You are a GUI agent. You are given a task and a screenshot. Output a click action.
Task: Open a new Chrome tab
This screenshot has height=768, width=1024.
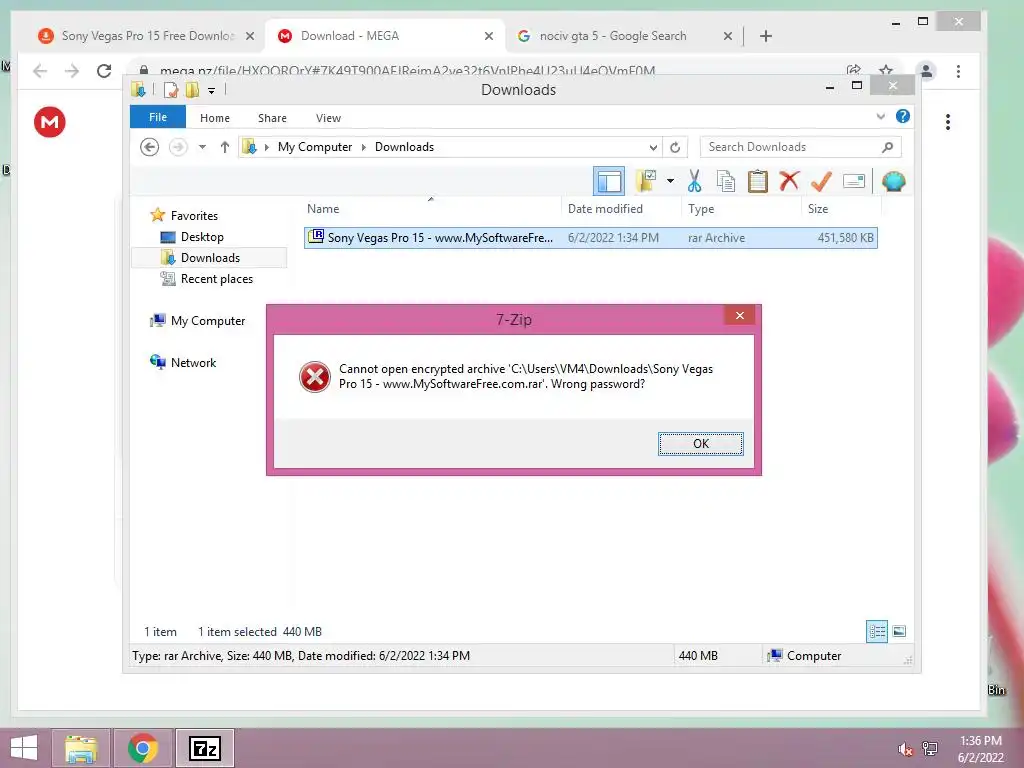click(766, 36)
